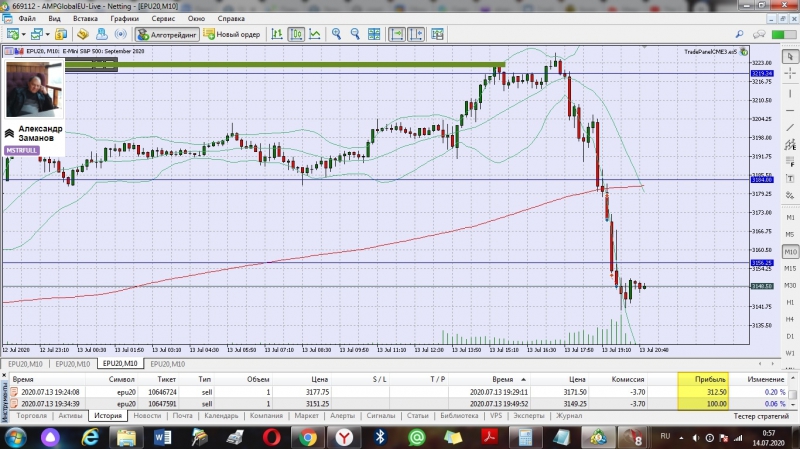Switch timeframe to M15
The height and width of the screenshot is (449, 800).
coord(790,268)
